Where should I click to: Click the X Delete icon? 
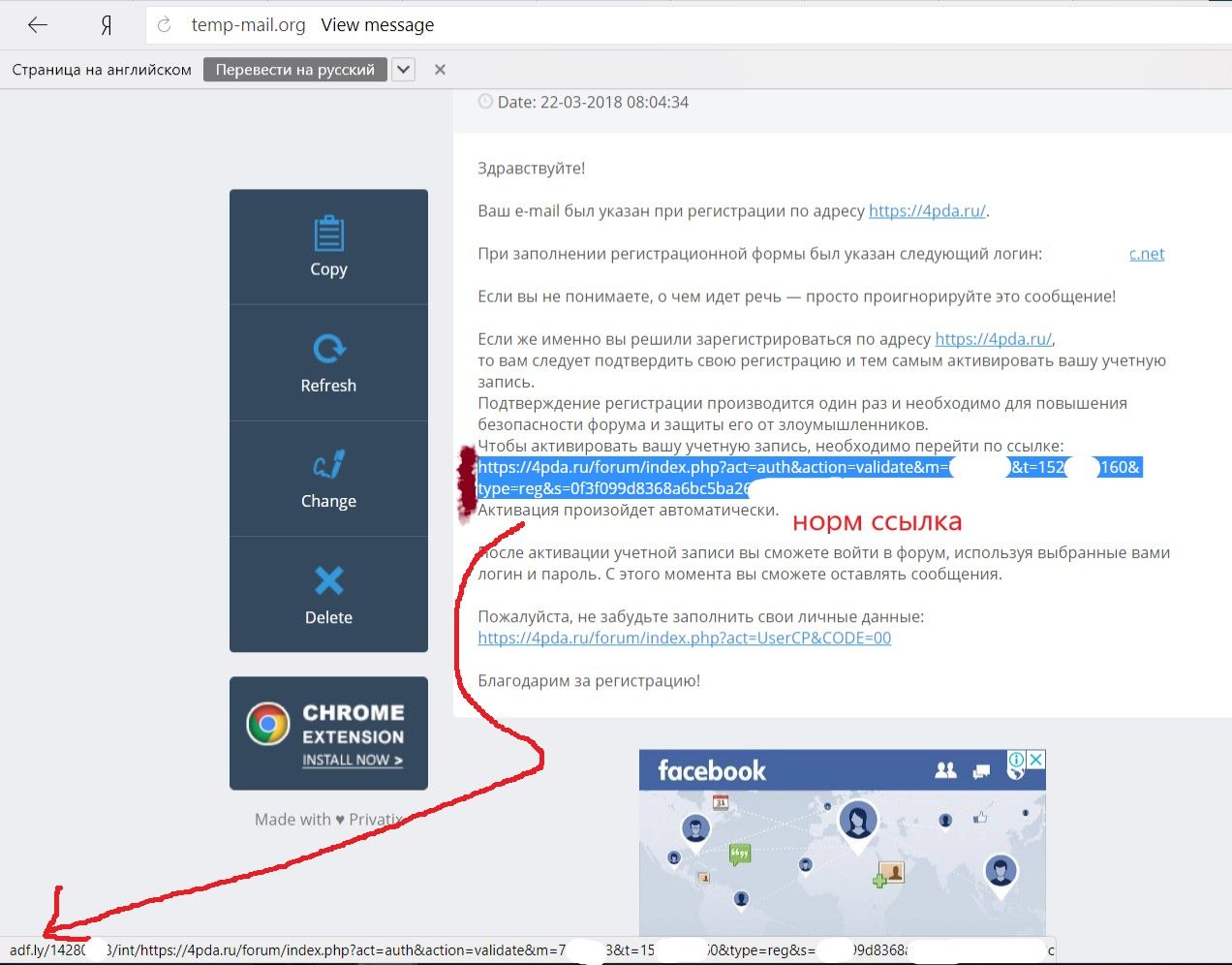click(x=329, y=580)
